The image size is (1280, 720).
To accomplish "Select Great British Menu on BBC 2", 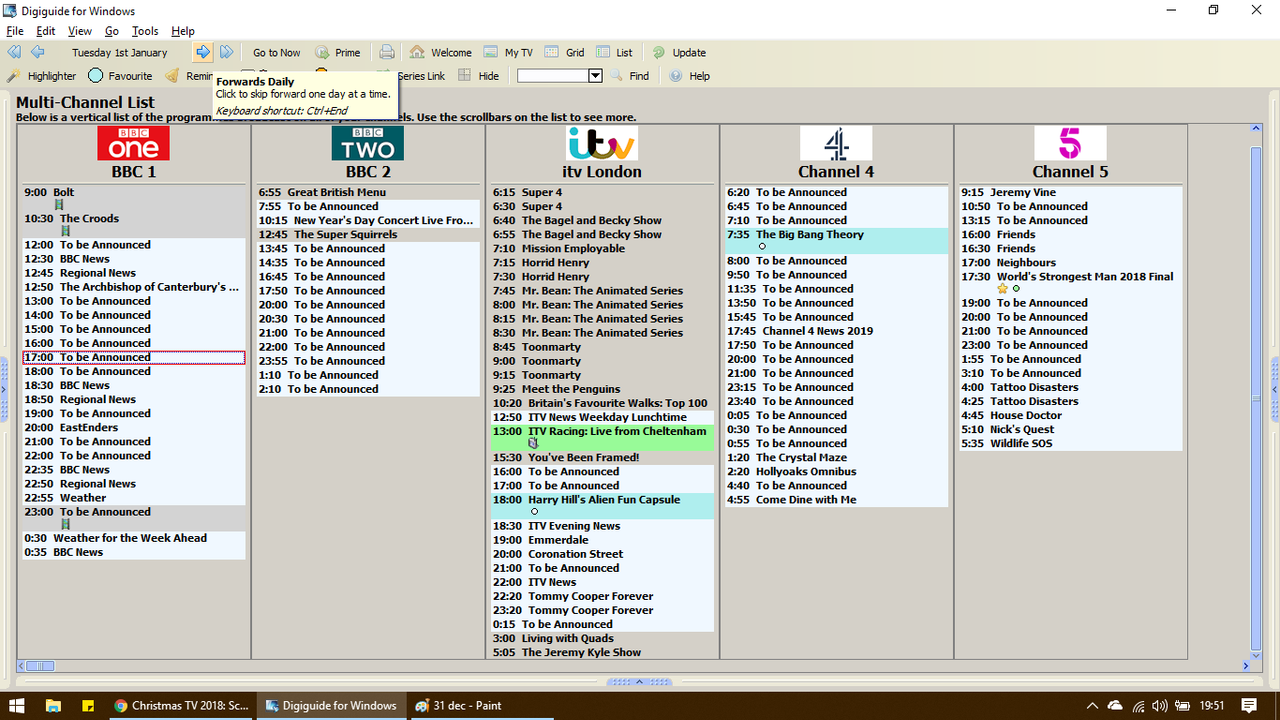I will 368,192.
